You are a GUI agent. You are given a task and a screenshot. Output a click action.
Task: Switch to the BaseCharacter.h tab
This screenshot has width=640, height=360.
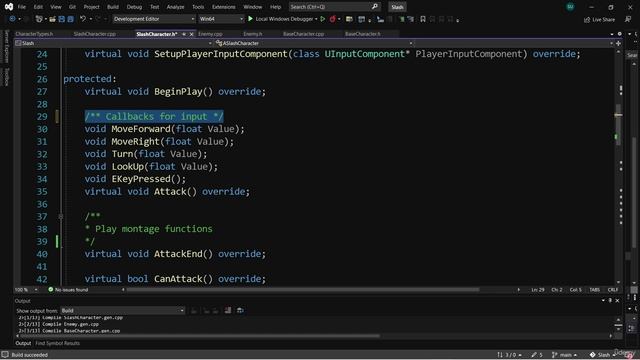[362, 34]
